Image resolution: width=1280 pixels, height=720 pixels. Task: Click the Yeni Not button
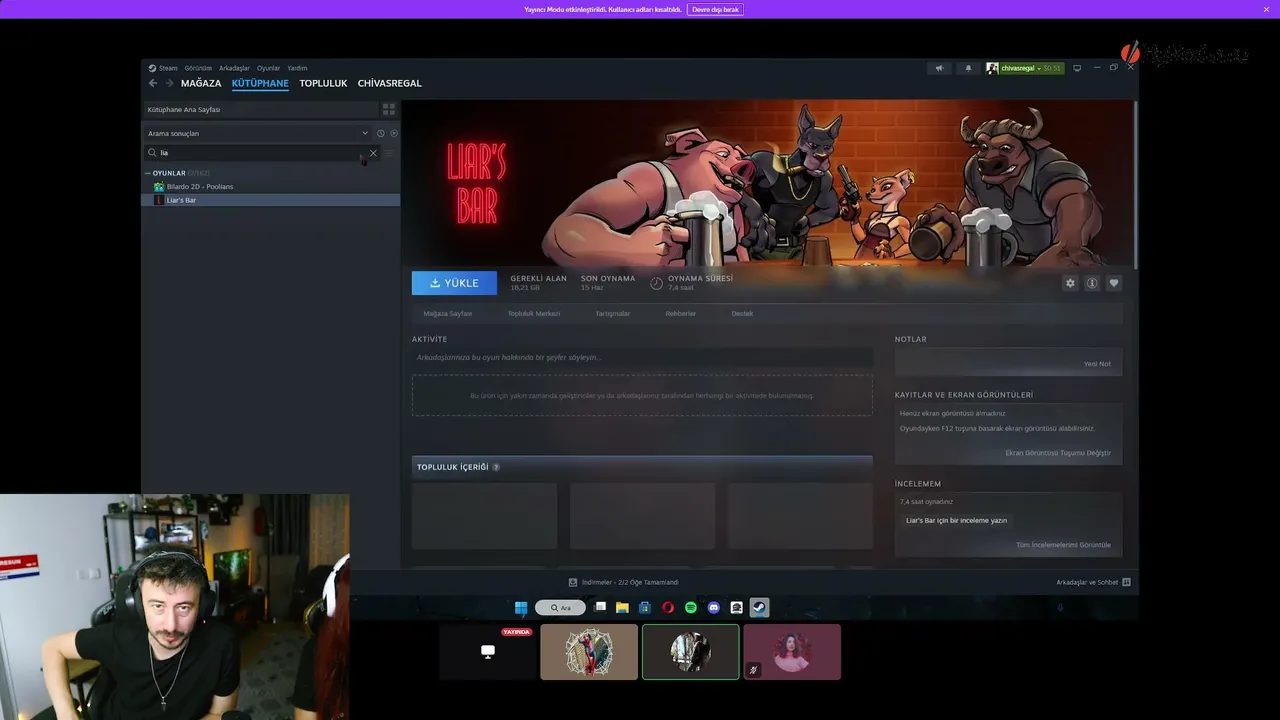tap(1097, 364)
